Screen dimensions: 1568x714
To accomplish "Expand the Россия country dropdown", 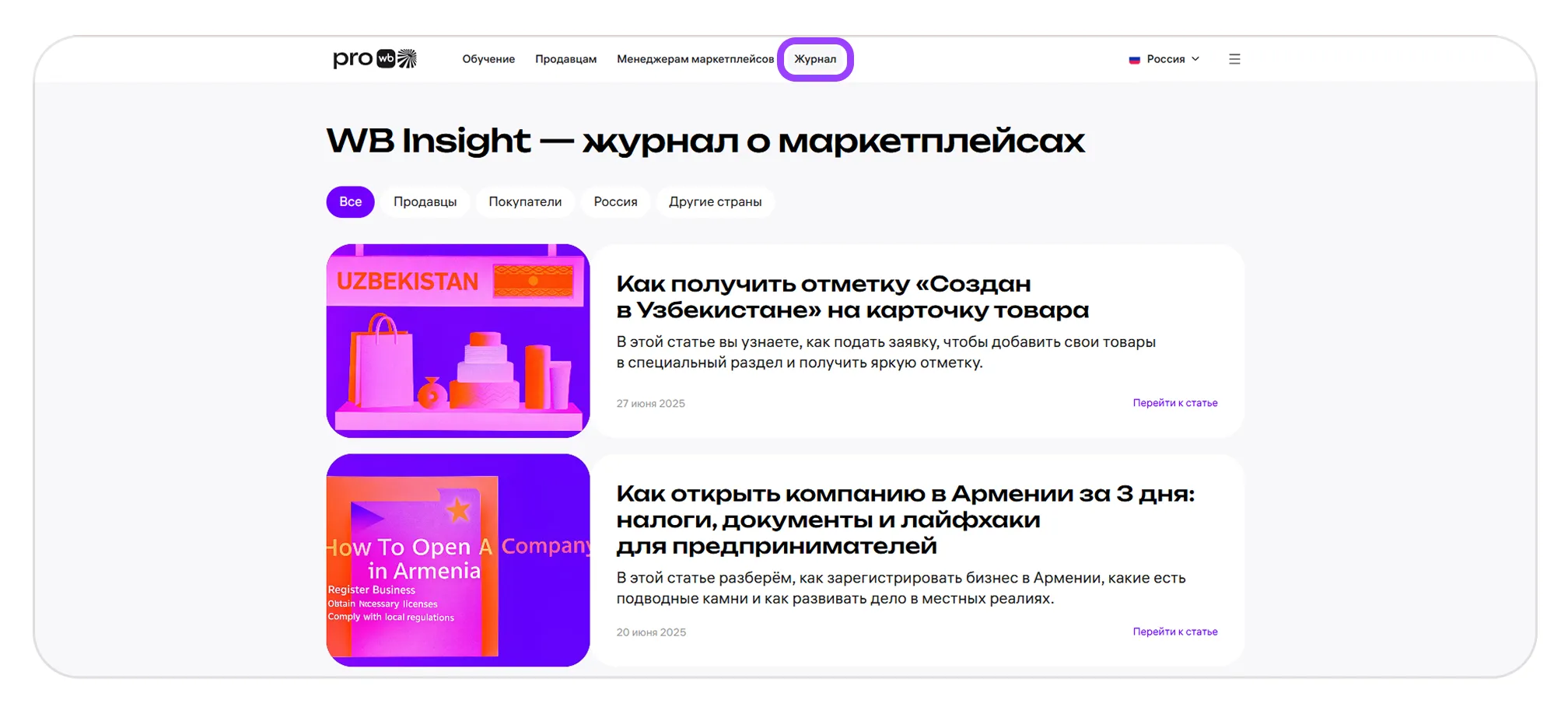I will (1164, 59).
